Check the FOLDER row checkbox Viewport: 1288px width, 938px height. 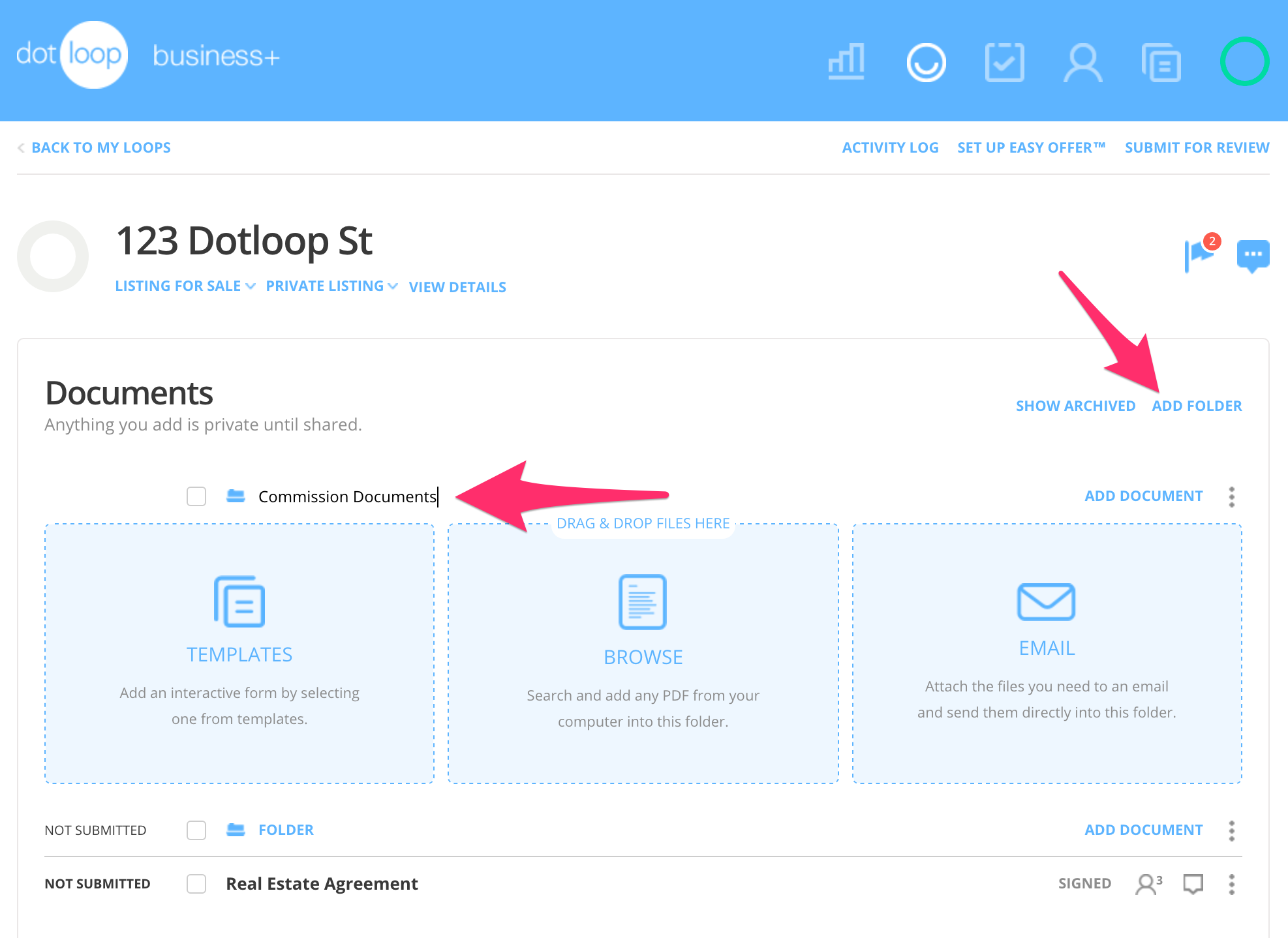[x=196, y=830]
